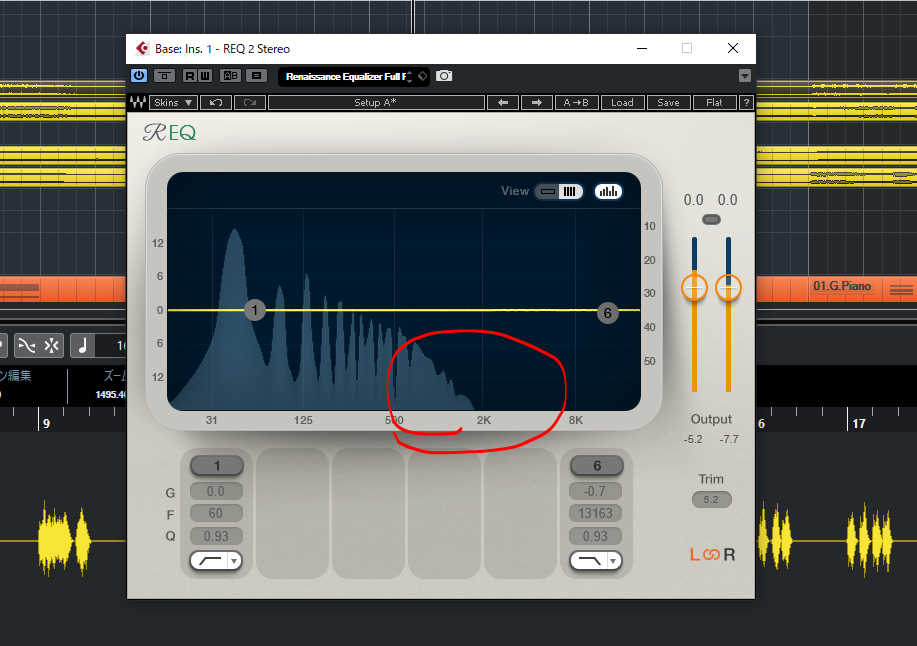Take plugin snapshot with camera icon
The height and width of the screenshot is (646, 917).
pyautogui.click(x=444, y=76)
